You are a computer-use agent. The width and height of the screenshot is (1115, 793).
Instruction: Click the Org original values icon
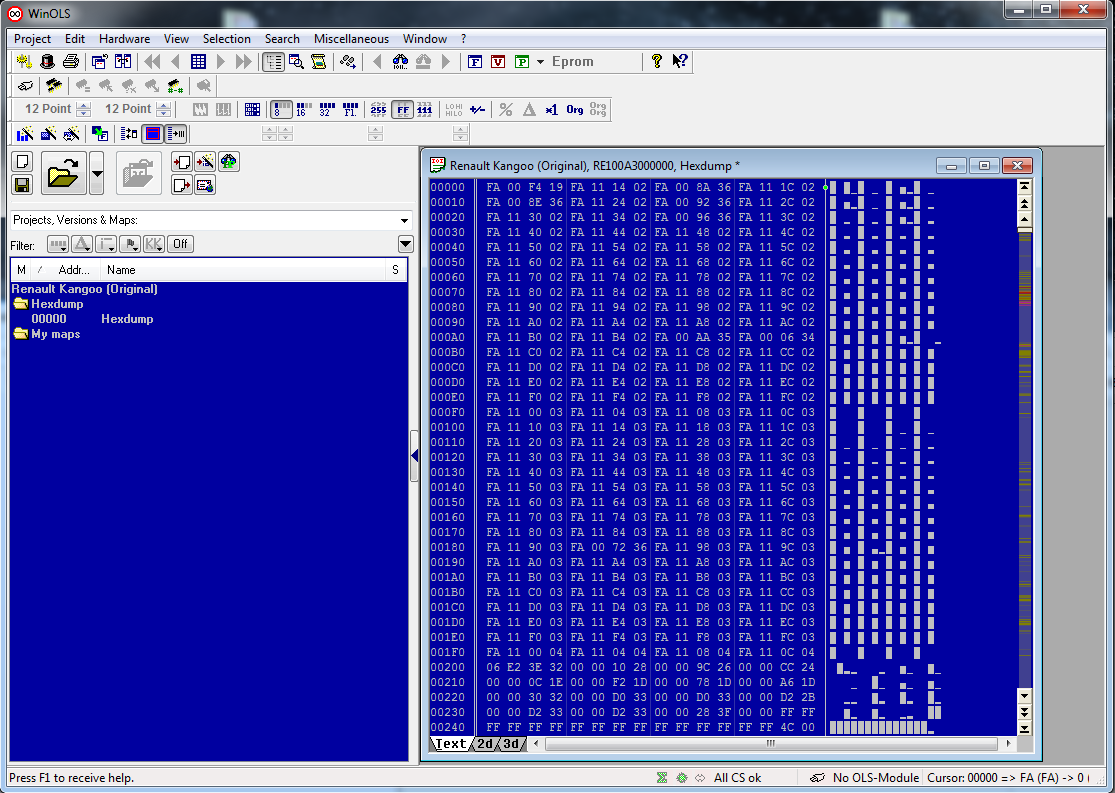(x=575, y=110)
